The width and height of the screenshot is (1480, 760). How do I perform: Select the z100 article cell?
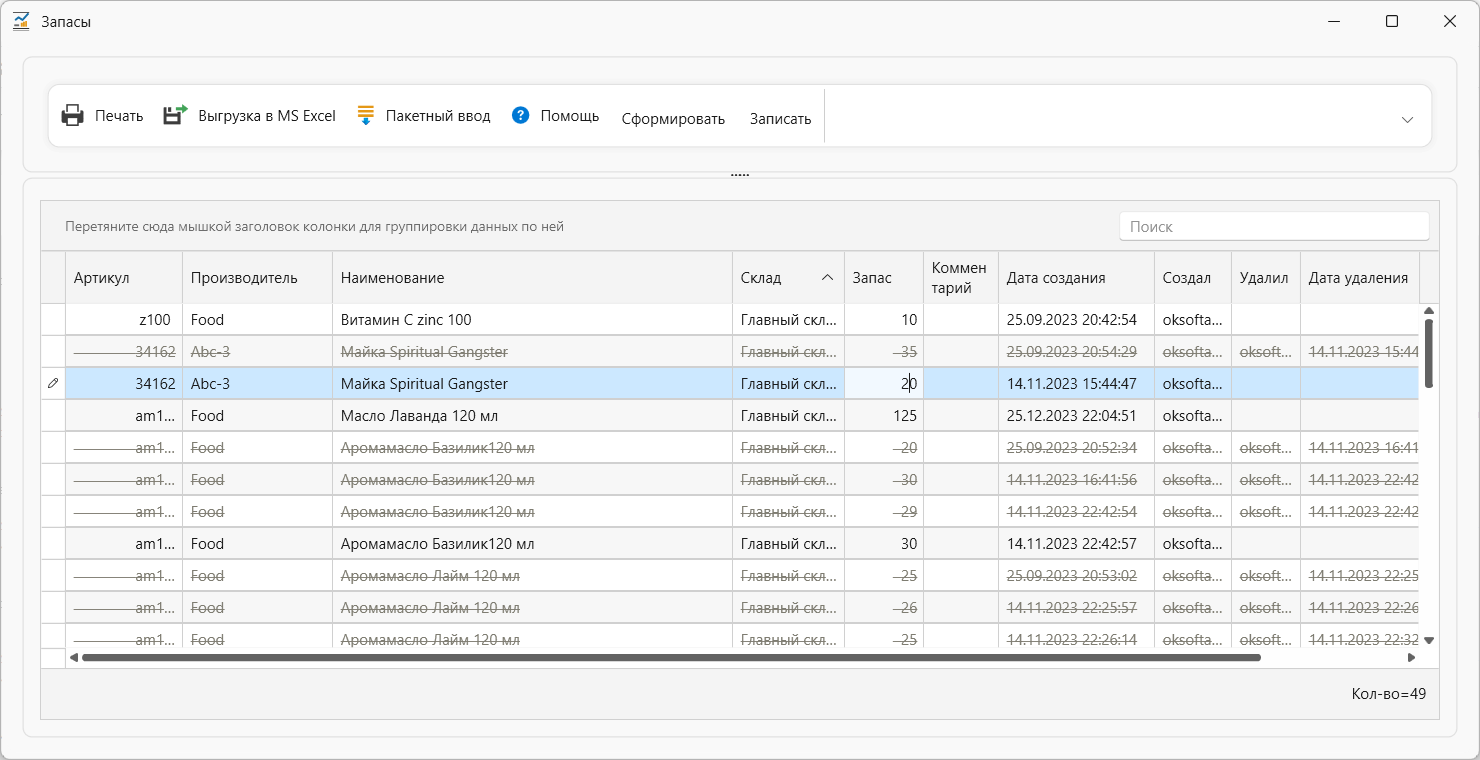click(x=124, y=320)
